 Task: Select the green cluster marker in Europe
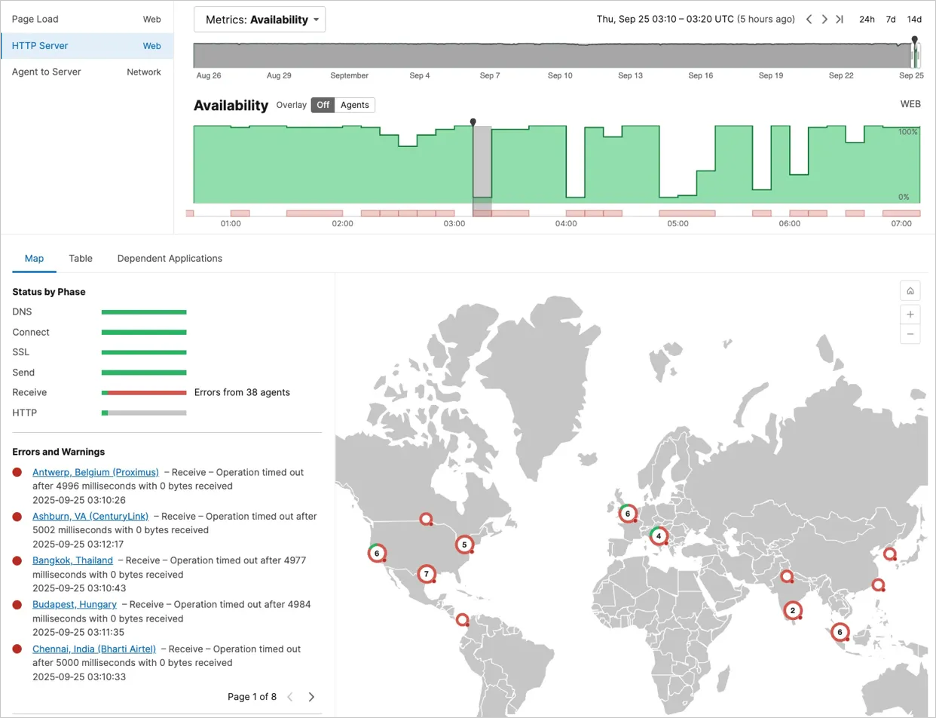(658, 536)
